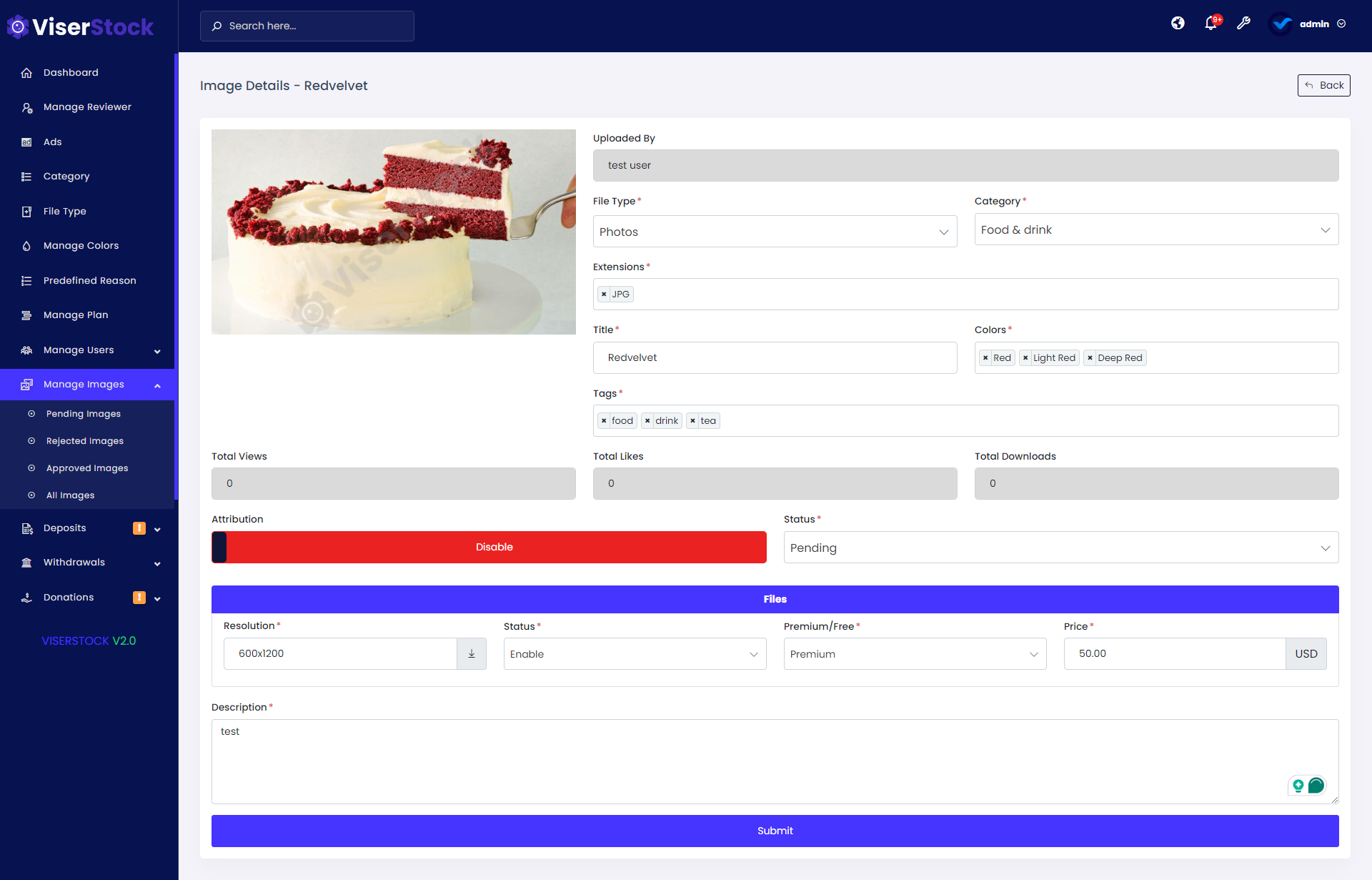
Task: Open the notifications bell
Action: click(1211, 23)
